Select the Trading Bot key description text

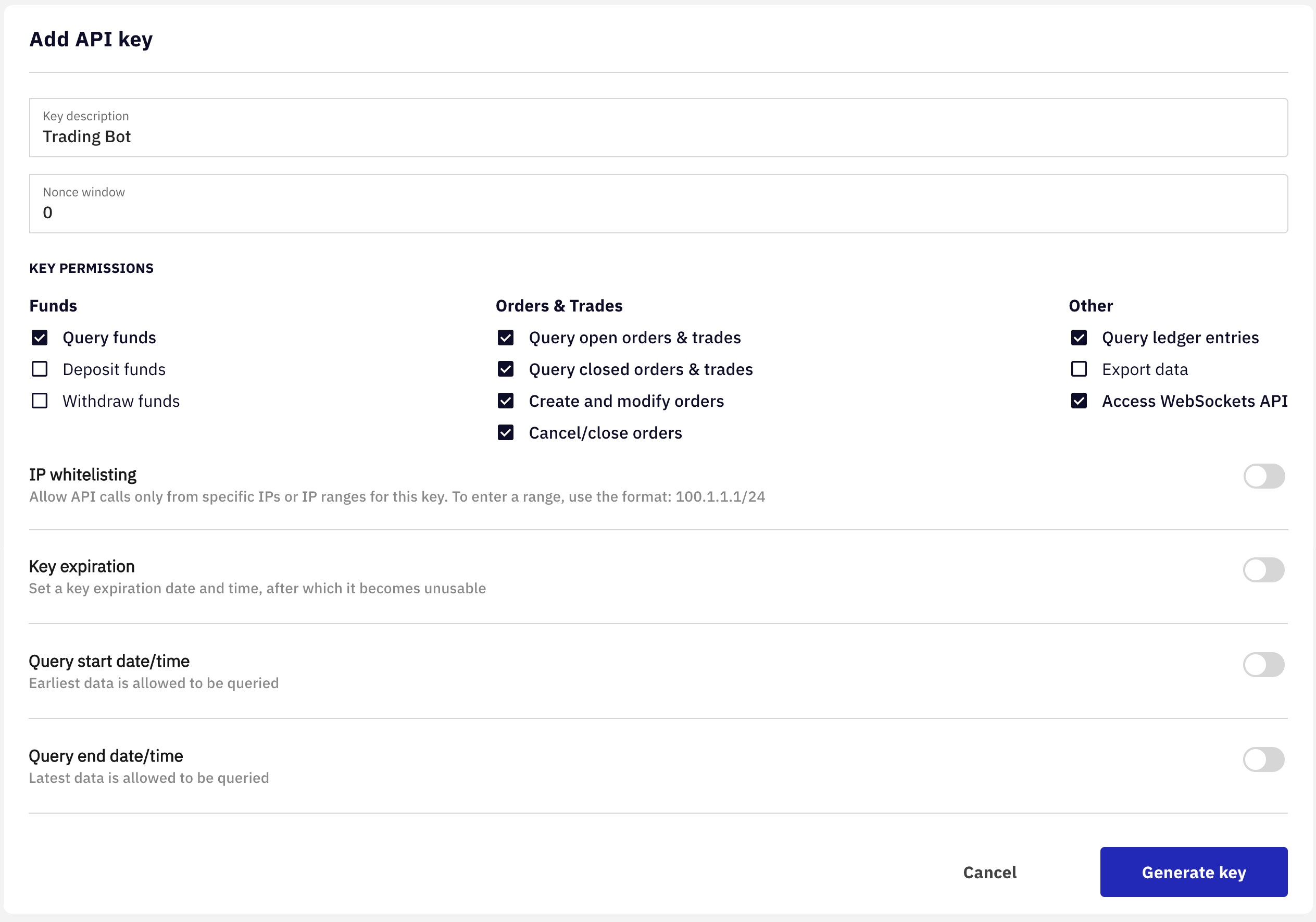pyautogui.click(x=89, y=137)
